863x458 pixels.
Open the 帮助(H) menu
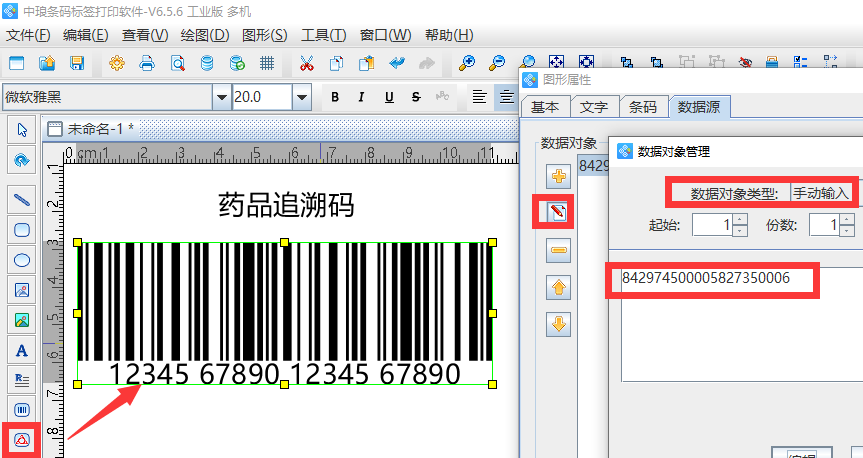[x=449, y=36]
